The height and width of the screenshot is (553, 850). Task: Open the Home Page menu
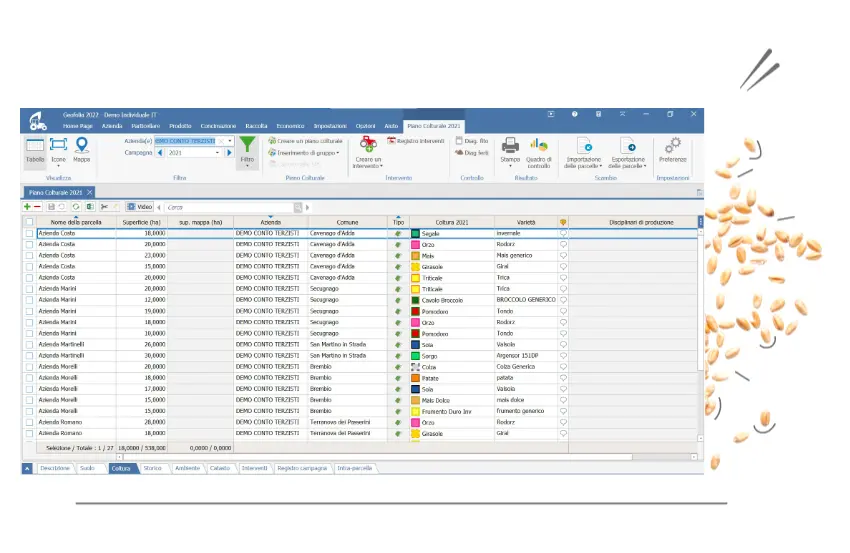[78, 126]
